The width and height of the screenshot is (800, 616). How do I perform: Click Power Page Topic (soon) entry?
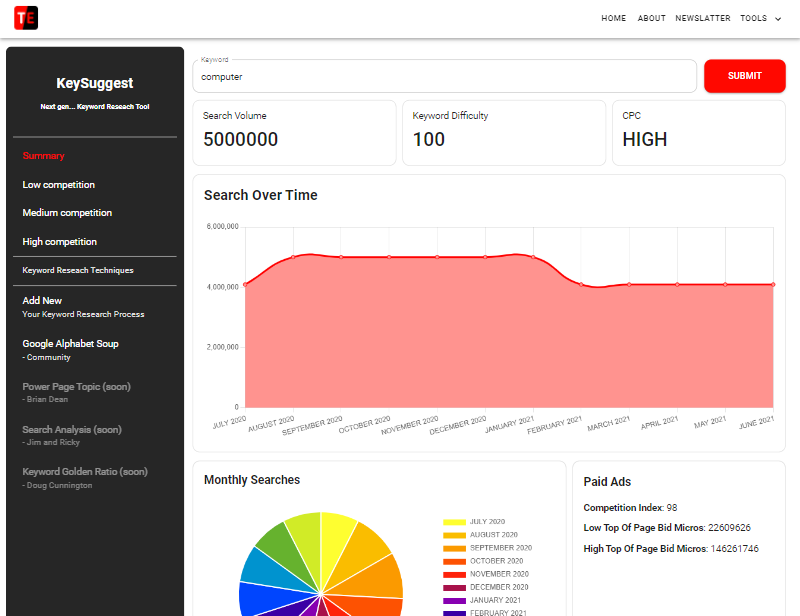click(77, 392)
